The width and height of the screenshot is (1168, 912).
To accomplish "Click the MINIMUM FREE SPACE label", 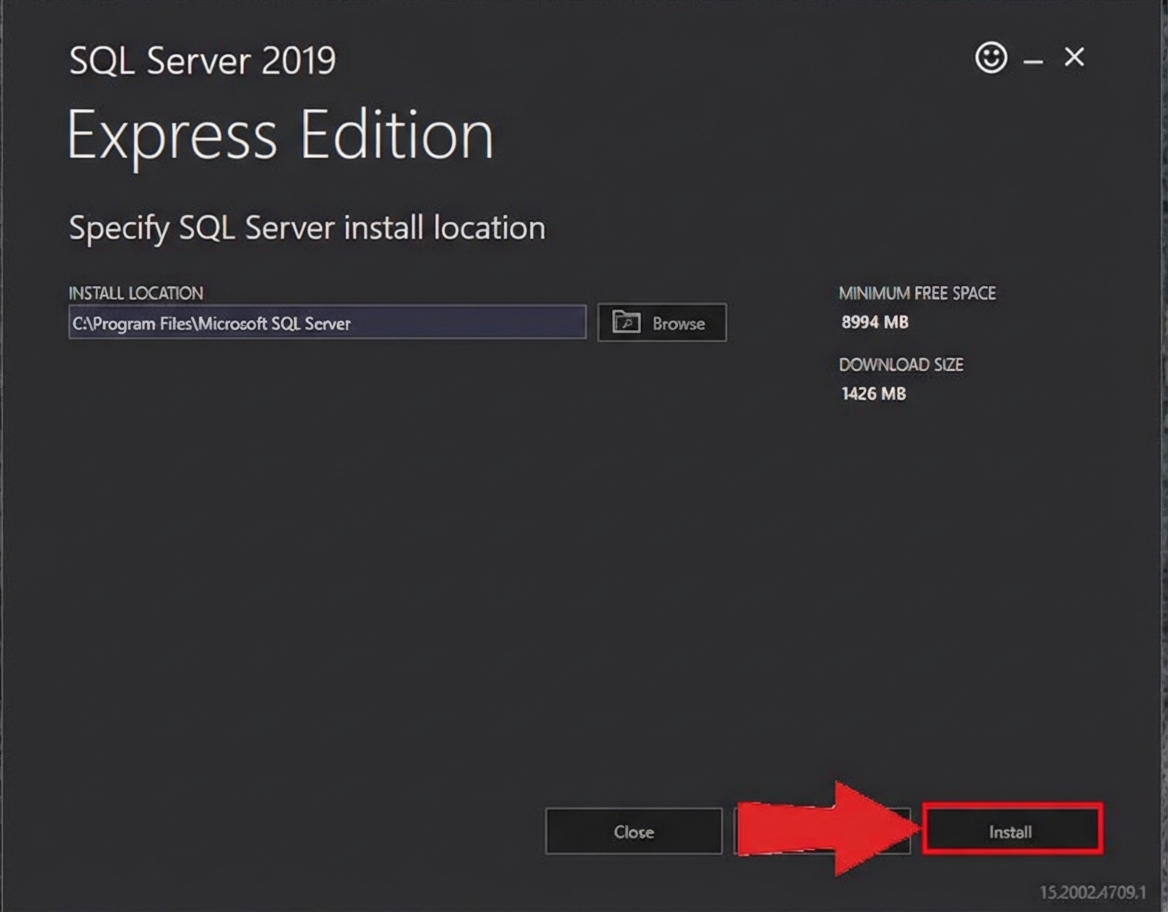I will pos(917,293).
